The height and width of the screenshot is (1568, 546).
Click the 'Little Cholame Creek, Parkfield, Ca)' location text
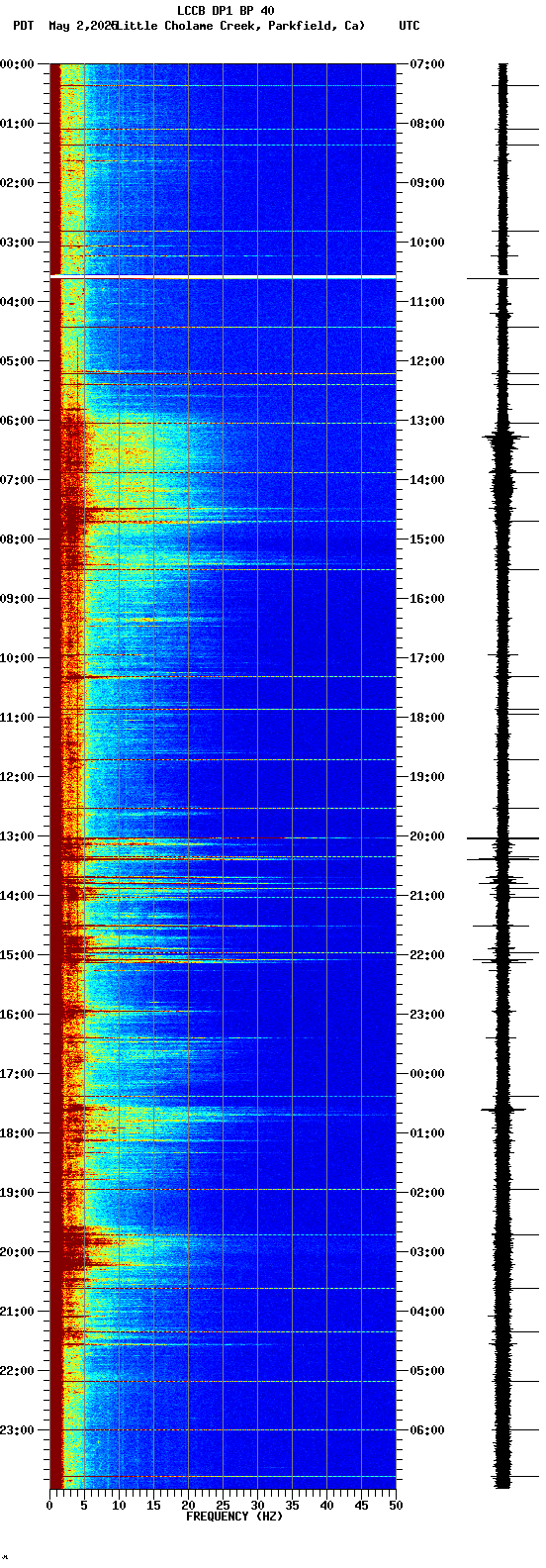pyautogui.click(x=239, y=26)
